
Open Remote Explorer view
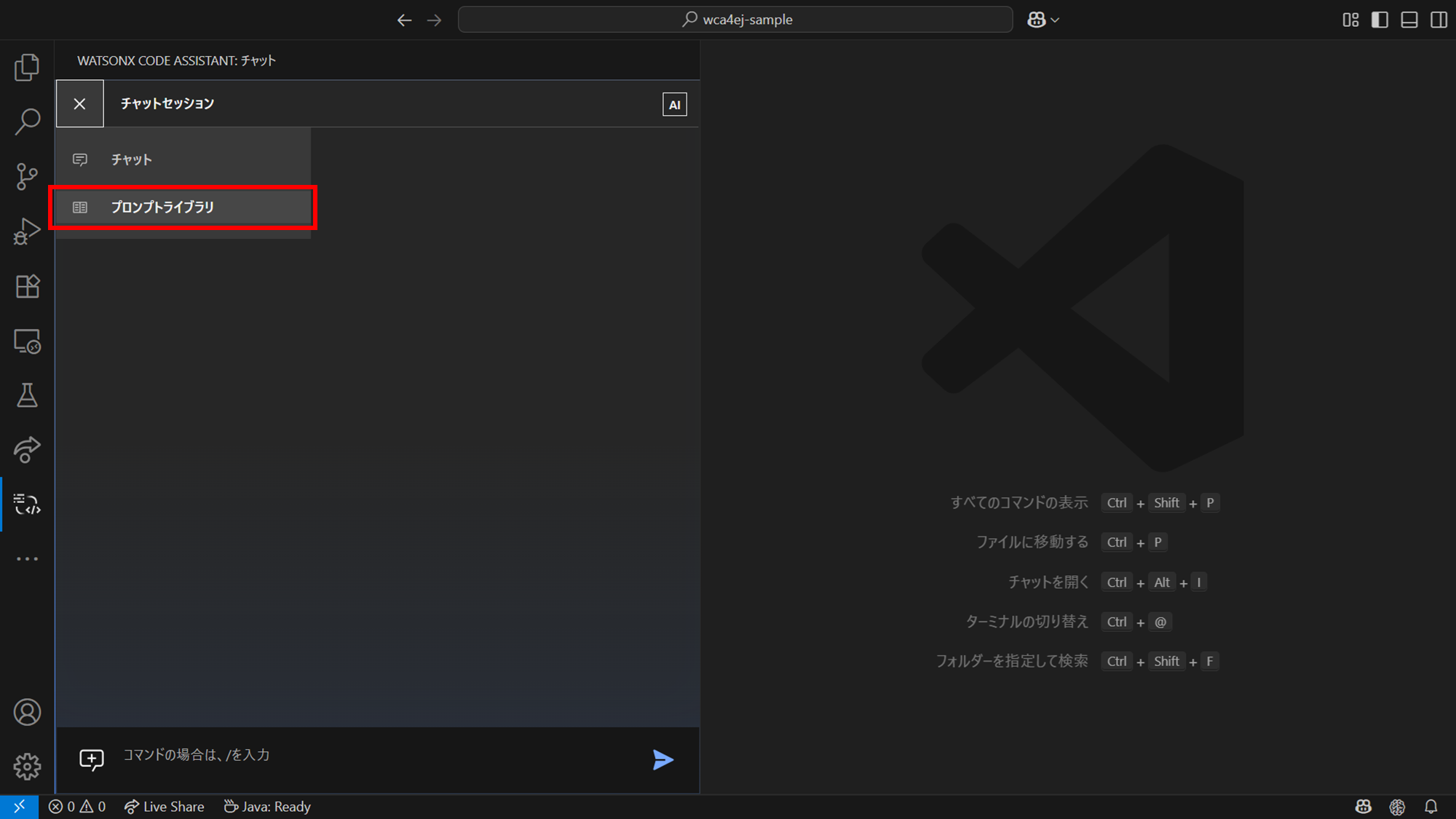tap(27, 341)
